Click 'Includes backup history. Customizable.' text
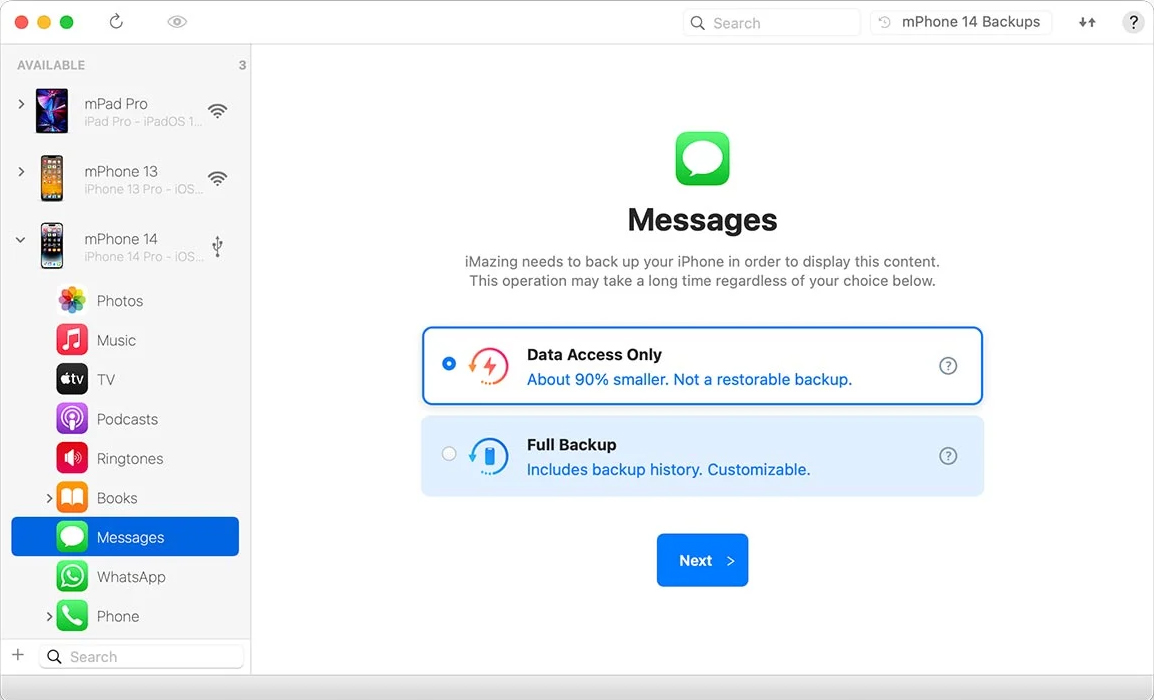1154x700 pixels. (x=668, y=470)
